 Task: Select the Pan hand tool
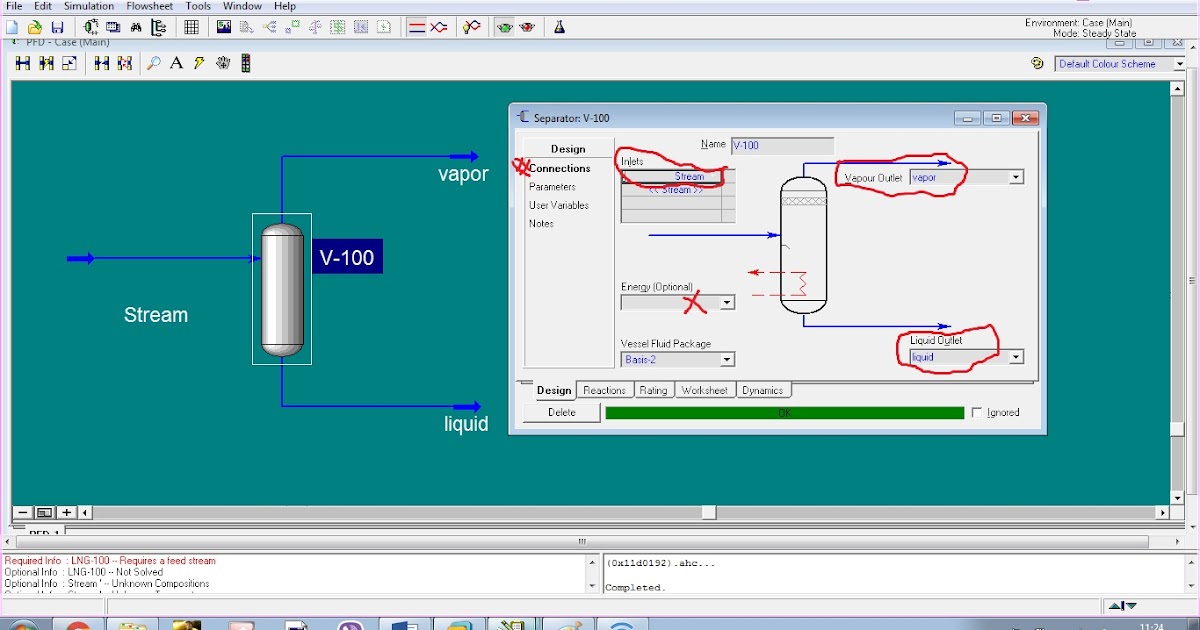pos(222,63)
